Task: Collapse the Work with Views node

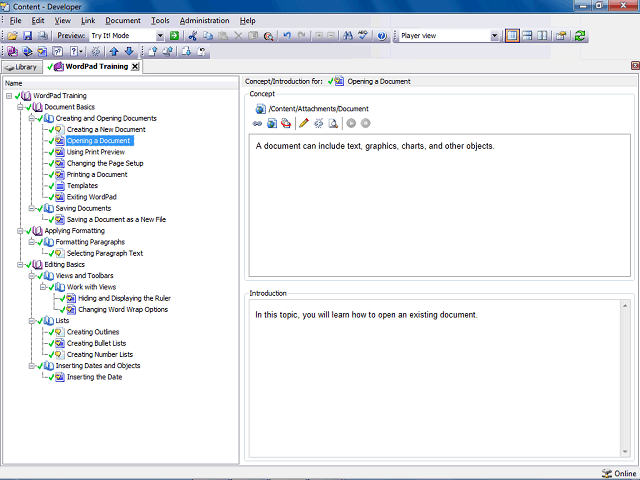Action: pyautogui.click(x=43, y=287)
